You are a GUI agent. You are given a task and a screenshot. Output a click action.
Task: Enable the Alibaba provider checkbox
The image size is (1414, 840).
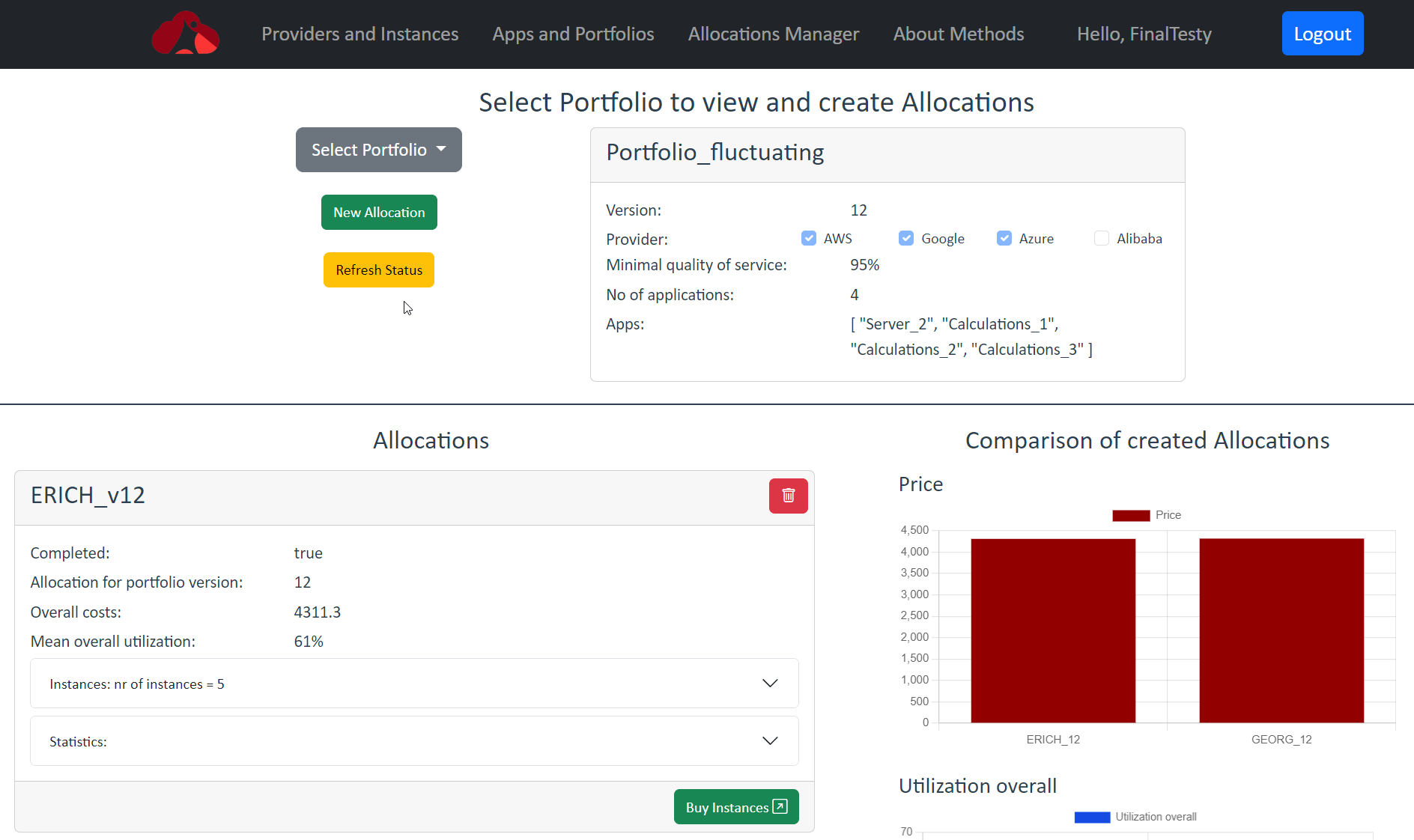(1102, 238)
